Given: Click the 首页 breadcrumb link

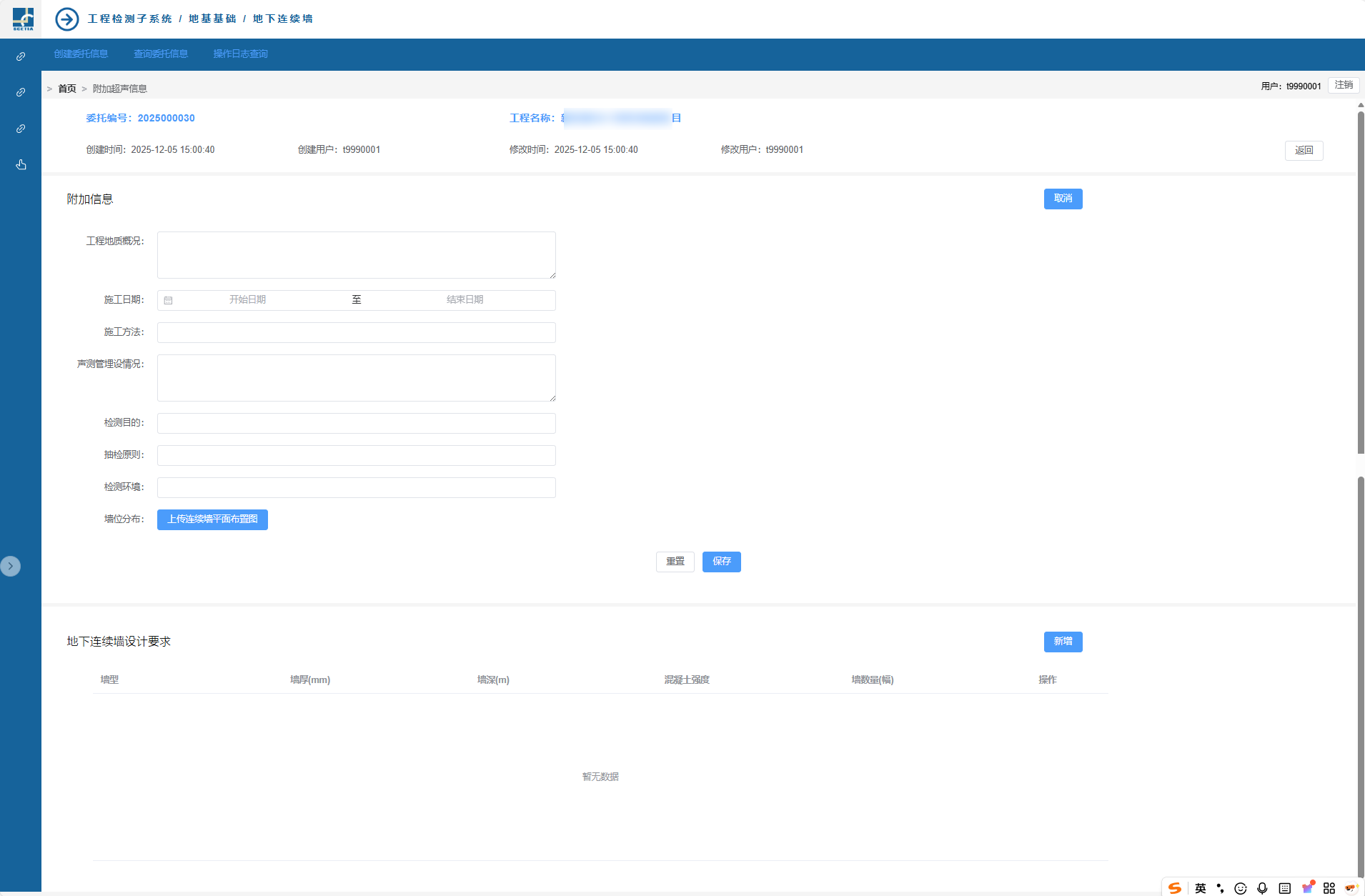Looking at the screenshot, I should (x=67, y=89).
